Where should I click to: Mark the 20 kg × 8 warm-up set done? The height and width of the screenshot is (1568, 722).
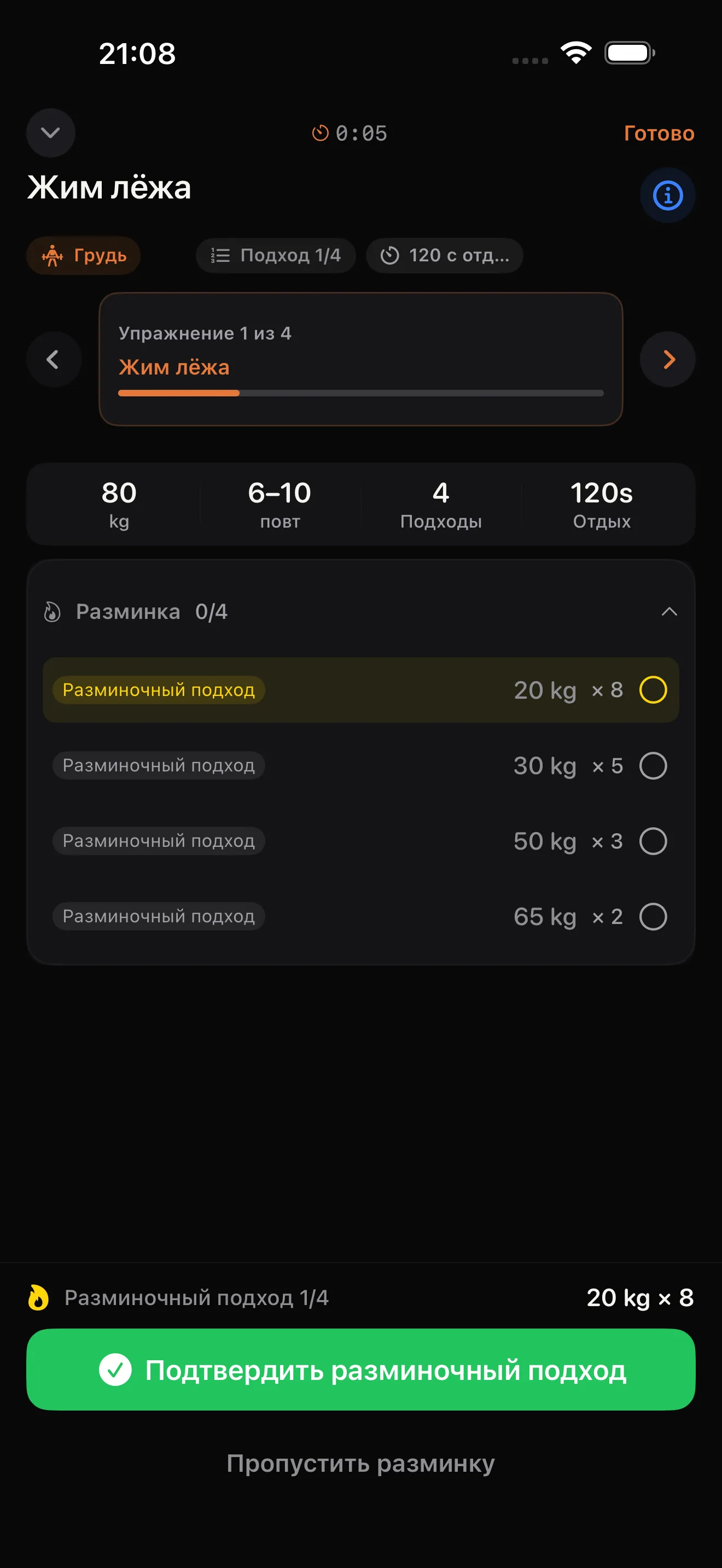[653, 689]
